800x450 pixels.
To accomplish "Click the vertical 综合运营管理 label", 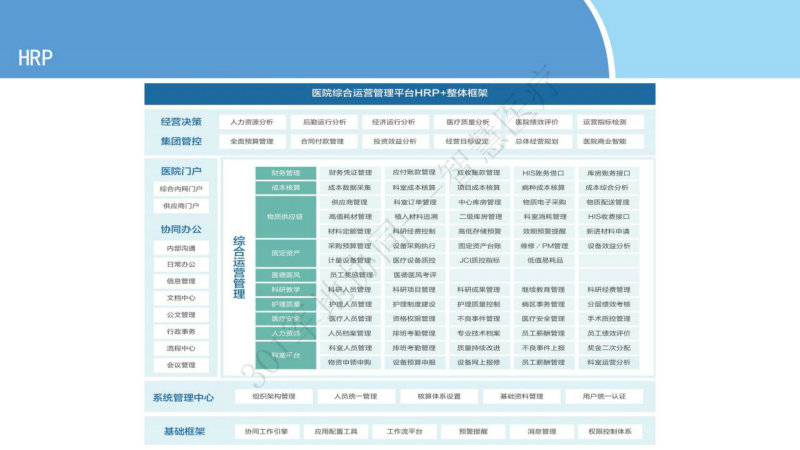I will [239, 267].
